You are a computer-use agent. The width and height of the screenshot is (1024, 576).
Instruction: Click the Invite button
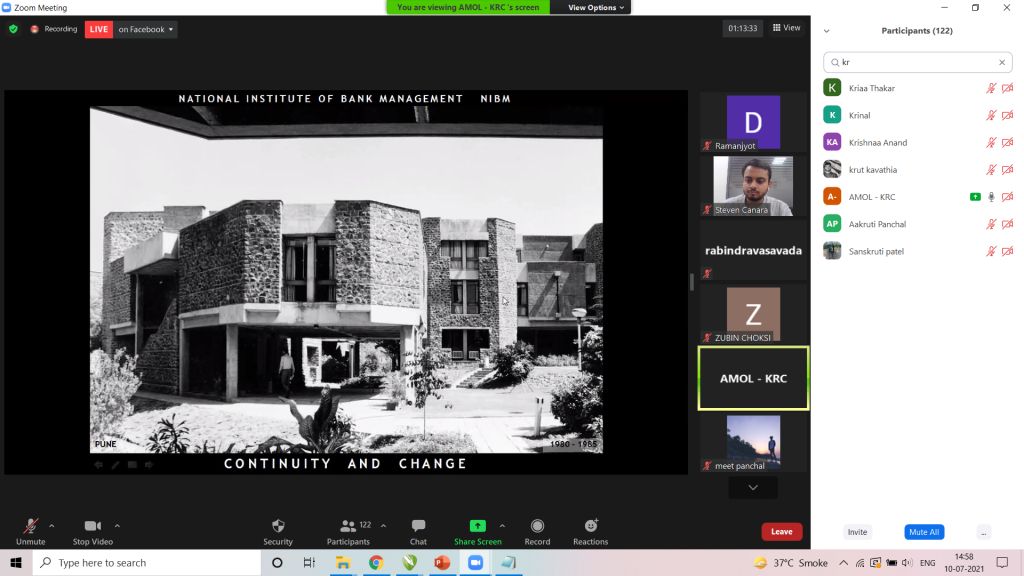(x=857, y=532)
